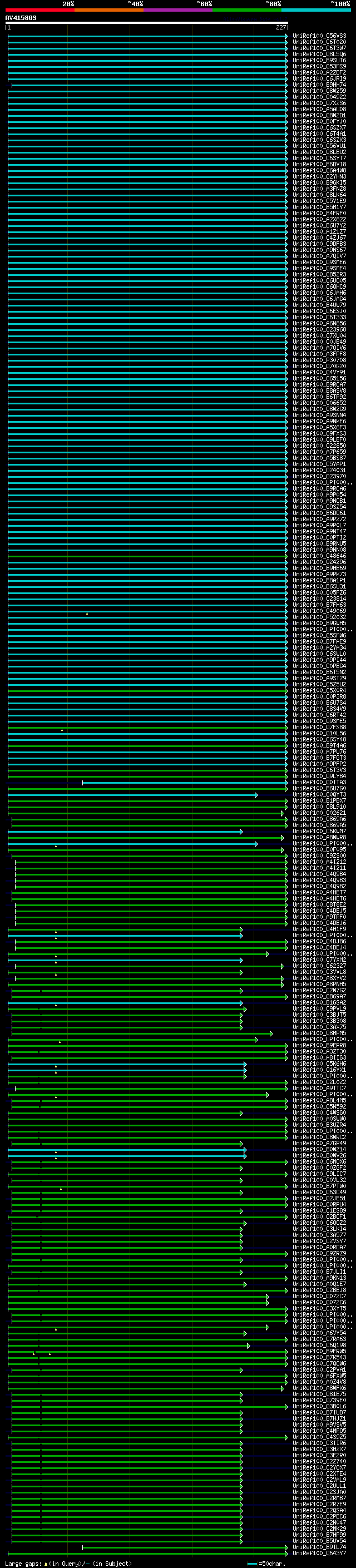This screenshot has height=1568, width=356.
Task: Select UniRef100_C6QQZ2 label
Action: (319, 1222)
